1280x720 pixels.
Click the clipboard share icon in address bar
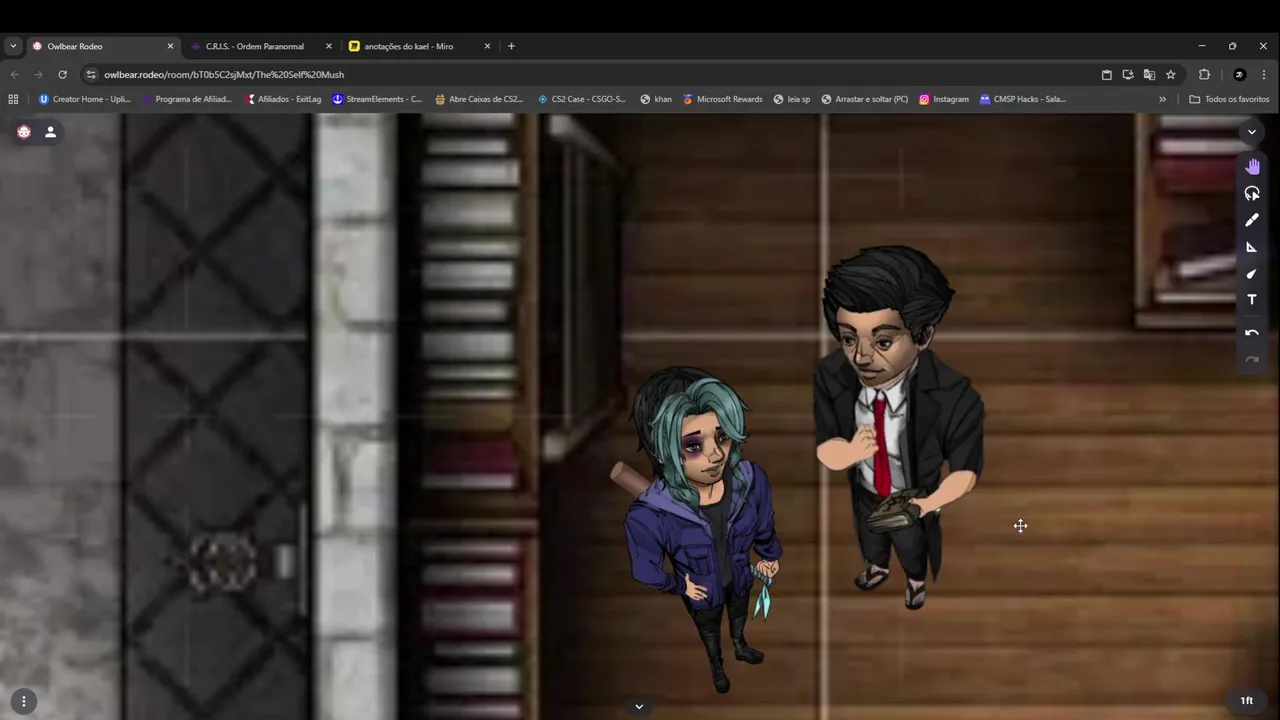click(x=1106, y=74)
